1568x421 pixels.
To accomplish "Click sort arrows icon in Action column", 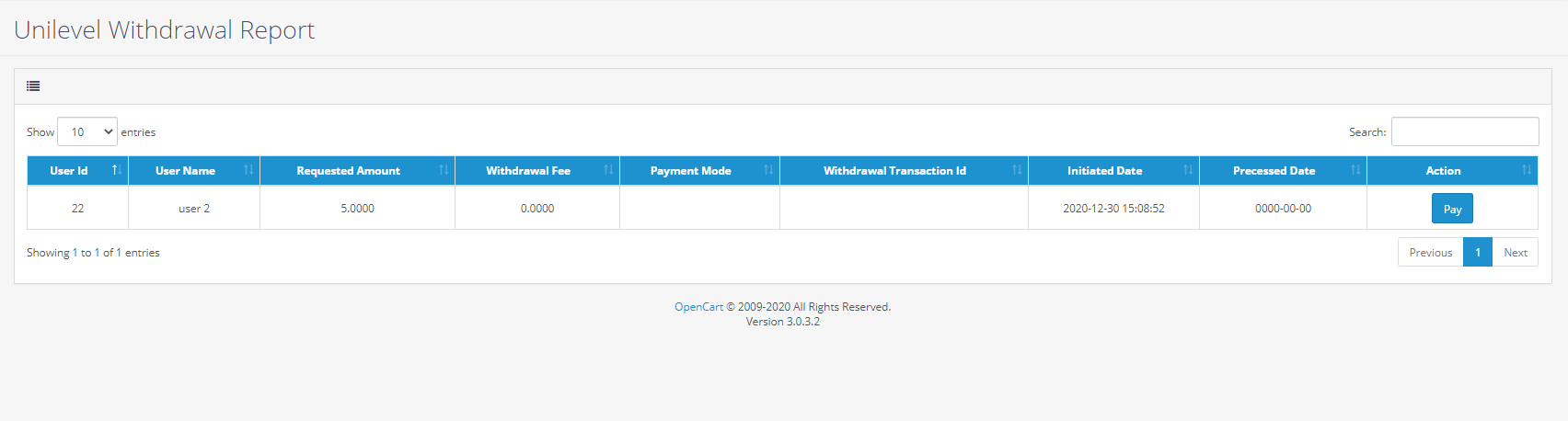I will [1527, 170].
